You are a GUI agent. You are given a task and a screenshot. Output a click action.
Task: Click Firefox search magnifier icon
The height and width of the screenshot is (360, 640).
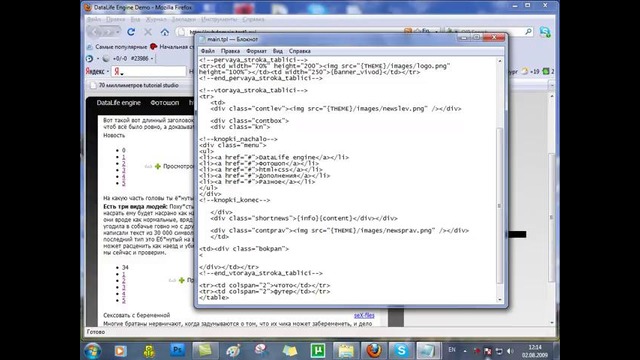528,31
